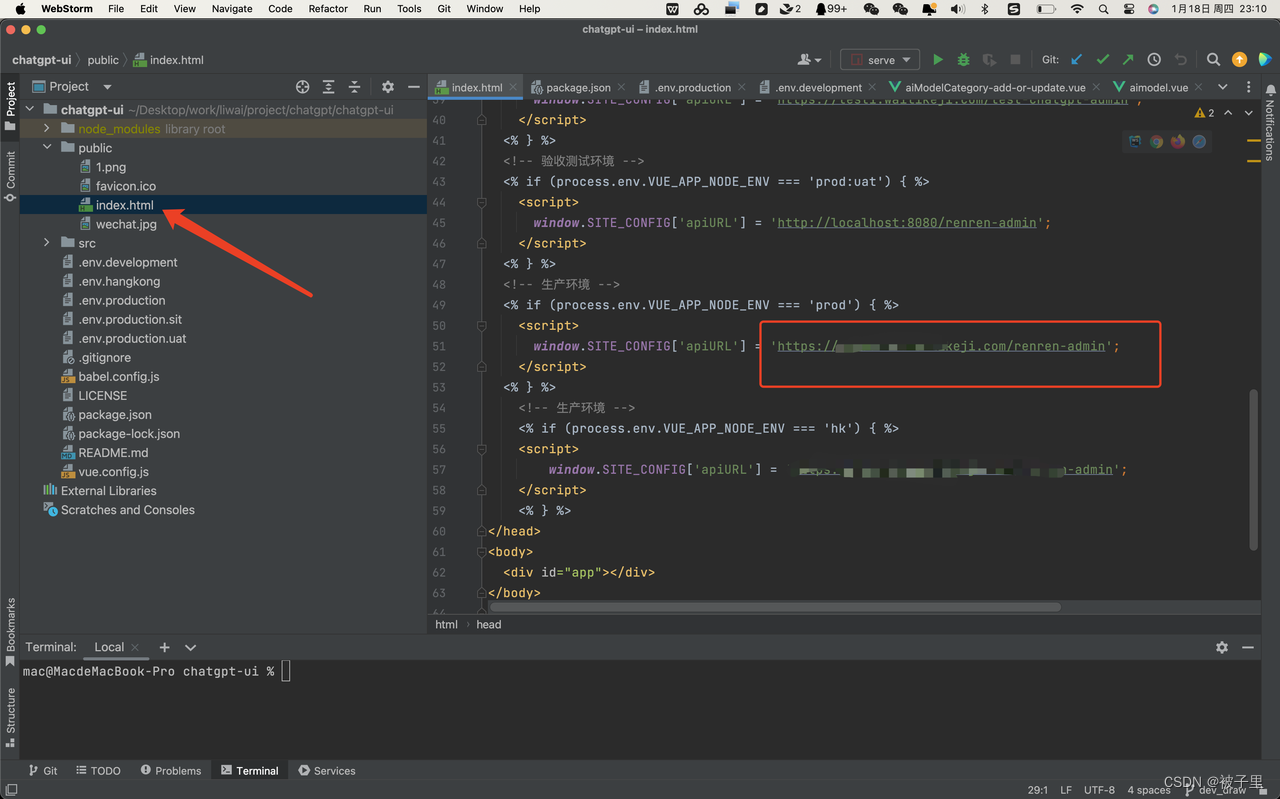The height and width of the screenshot is (799, 1280).
Task: Open Search Everywhere magnifier icon
Action: [x=1213, y=60]
